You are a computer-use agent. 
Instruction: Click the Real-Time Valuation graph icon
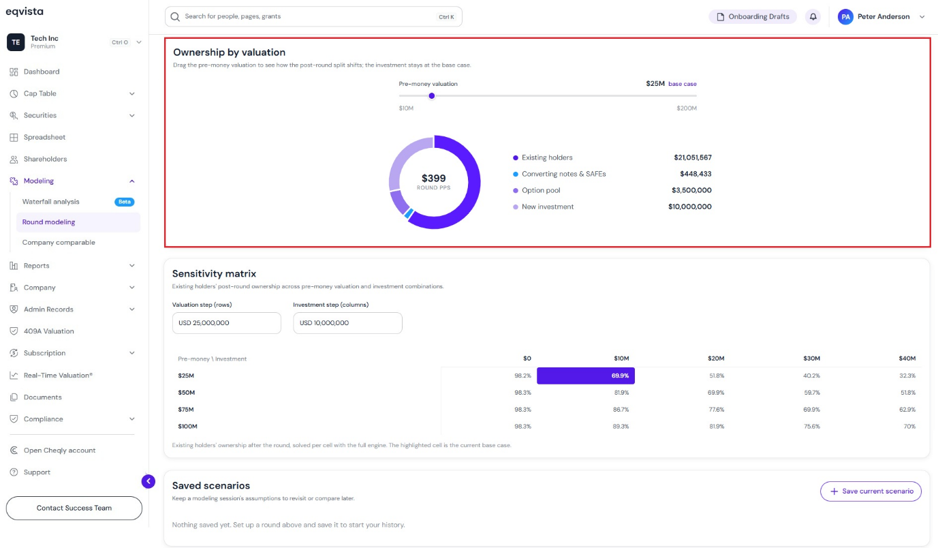[14, 375]
